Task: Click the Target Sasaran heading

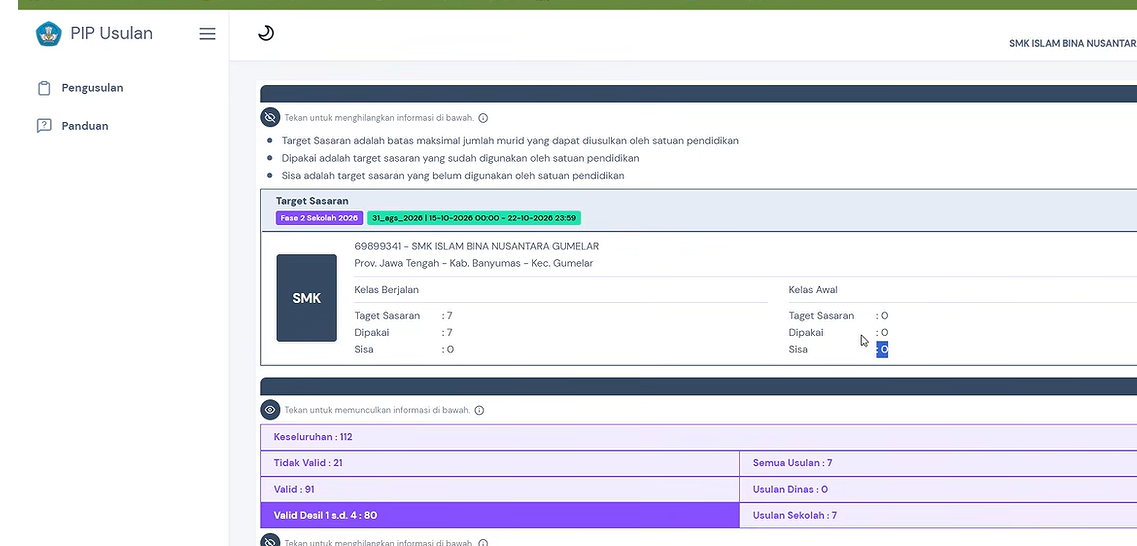Action: [x=312, y=201]
